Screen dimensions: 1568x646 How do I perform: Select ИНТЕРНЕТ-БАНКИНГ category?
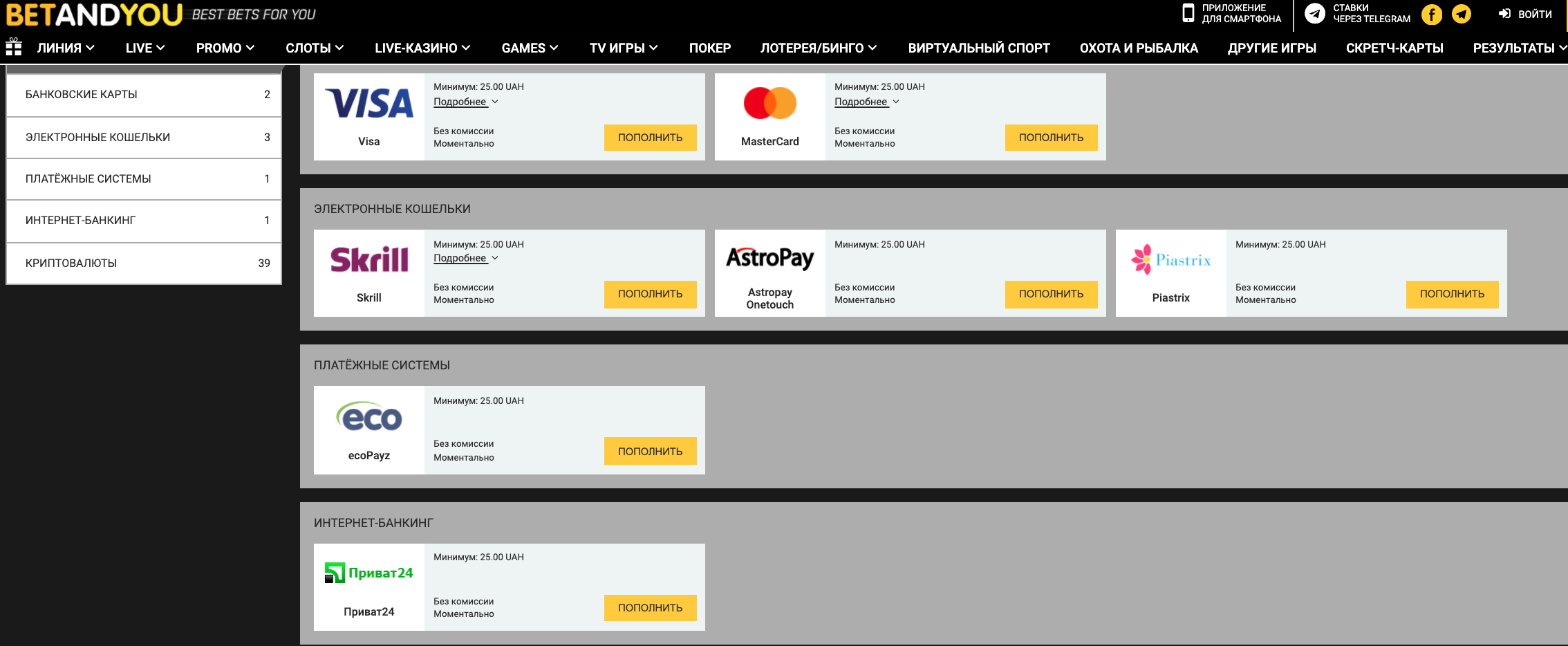144,221
